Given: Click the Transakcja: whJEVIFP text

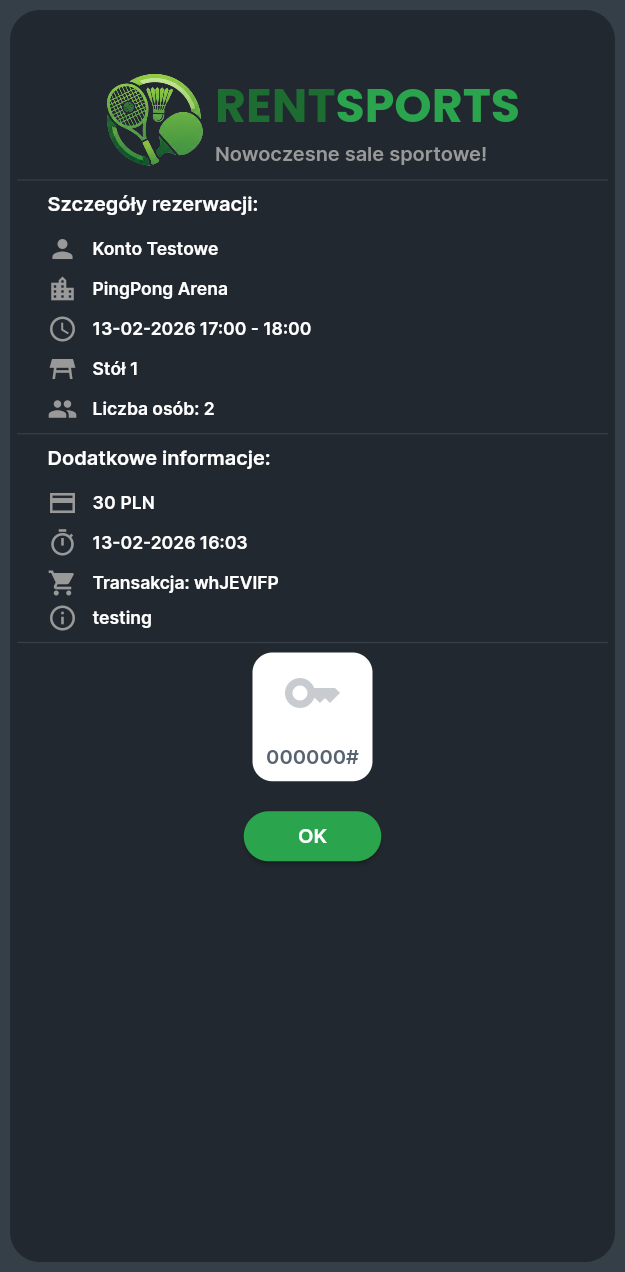Looking at the screenshot, I should point(185,583).
